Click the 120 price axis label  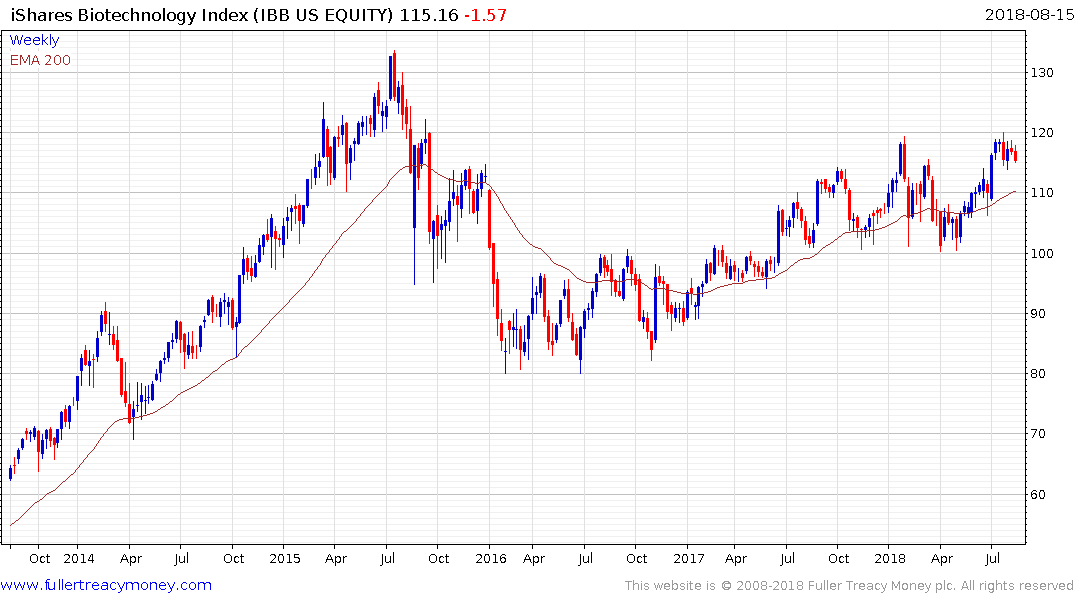pos(1041,132)
